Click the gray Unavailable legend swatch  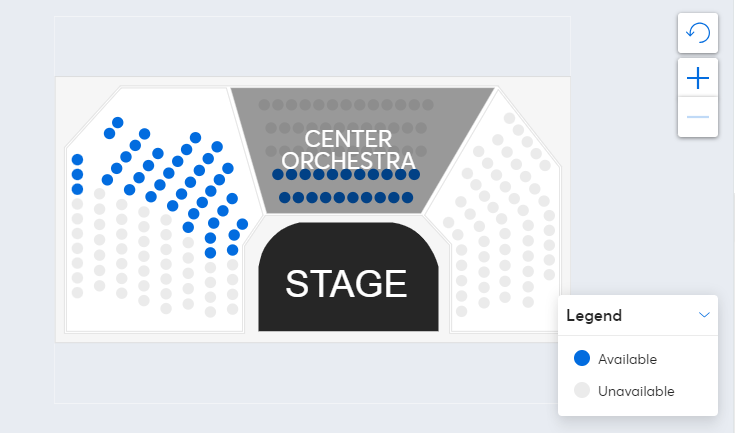[582, 390]
